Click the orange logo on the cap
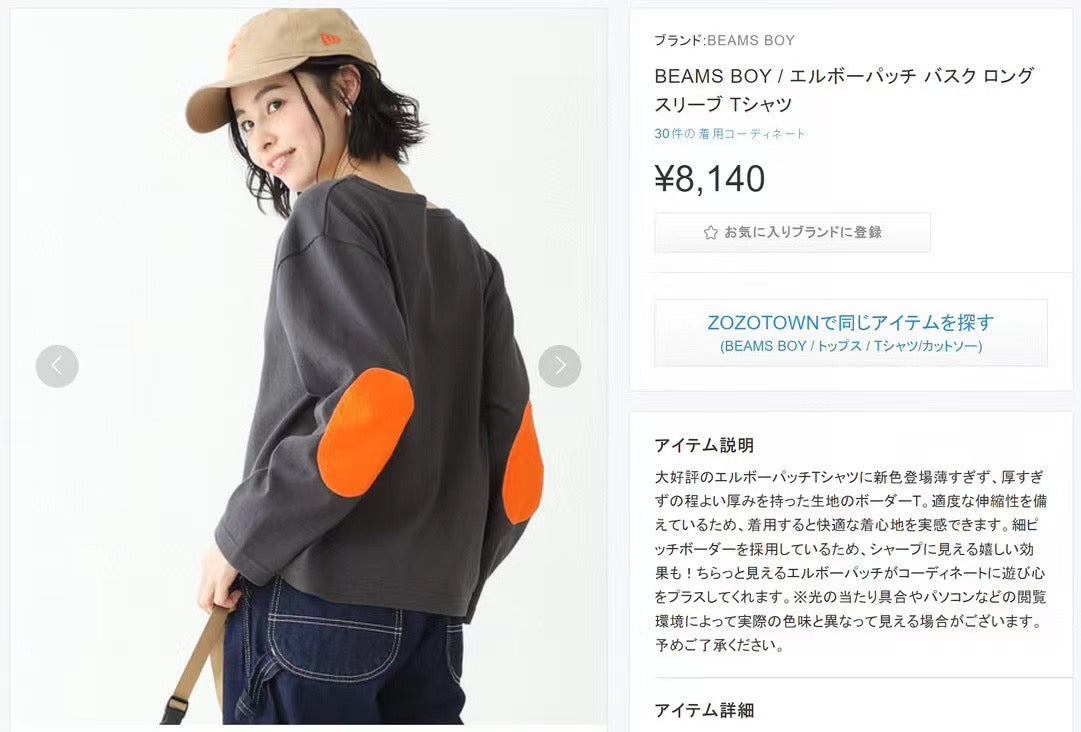Image resolution: width=1081 pixels, height=732 pixels. click(x=332, y=40)
